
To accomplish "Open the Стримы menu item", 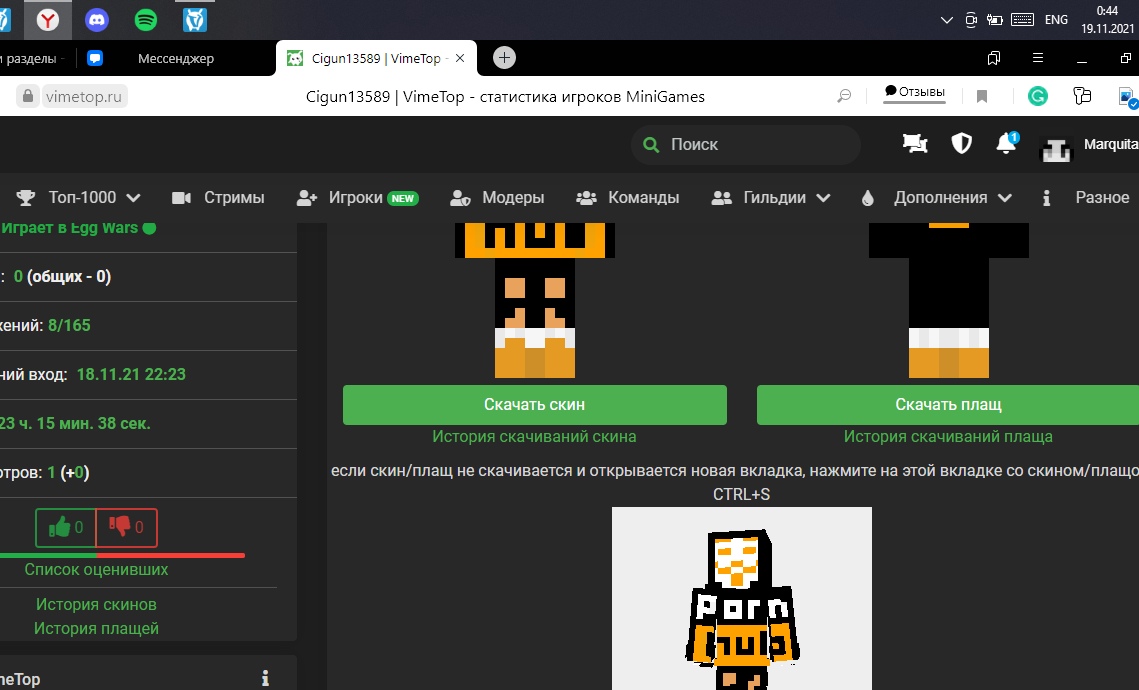I will 218,198.
